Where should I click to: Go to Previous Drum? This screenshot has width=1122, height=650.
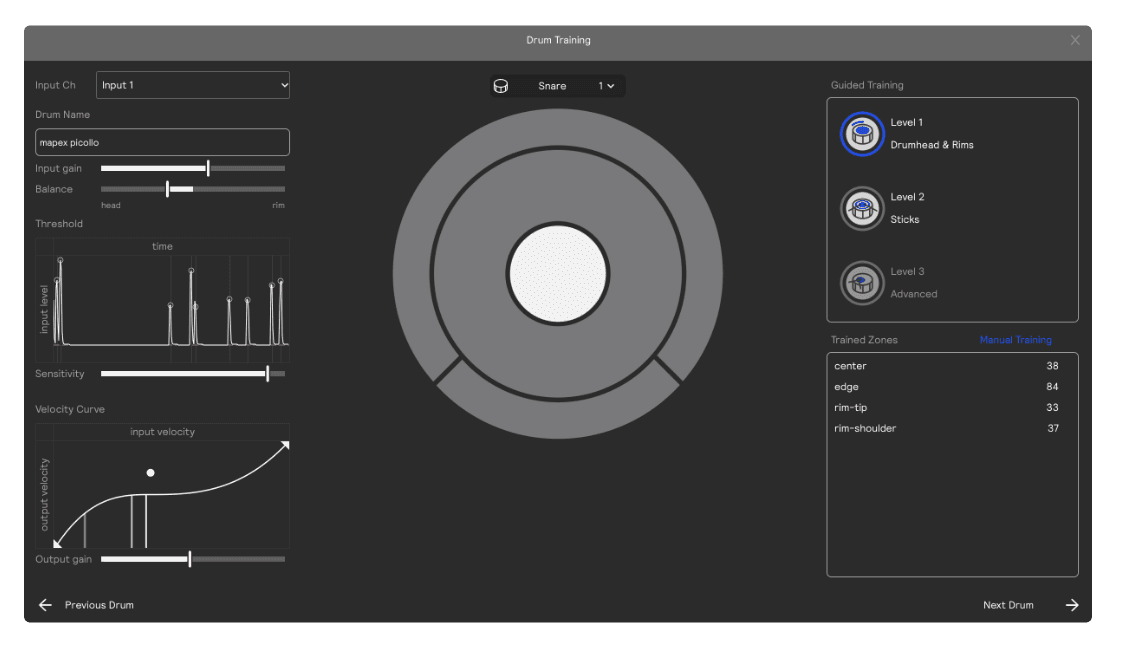(x=99, y=605)
